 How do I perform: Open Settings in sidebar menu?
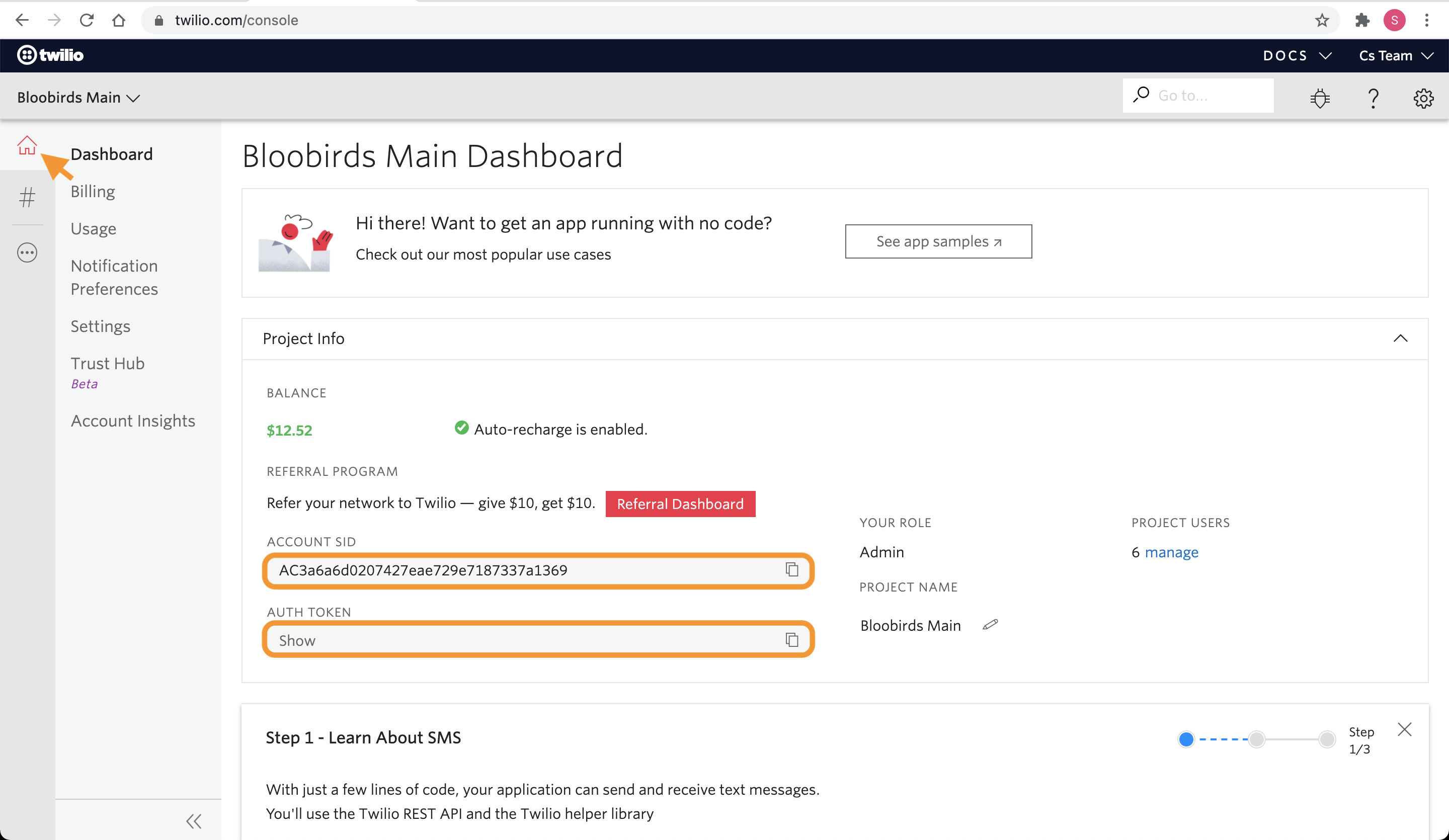pos(100,326)
